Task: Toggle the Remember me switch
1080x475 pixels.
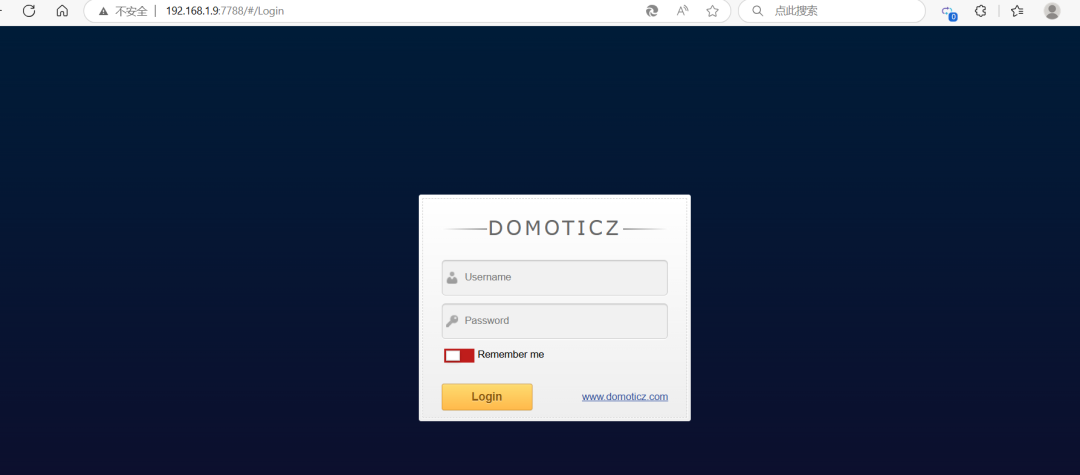Action: click(x=459, y=355)
